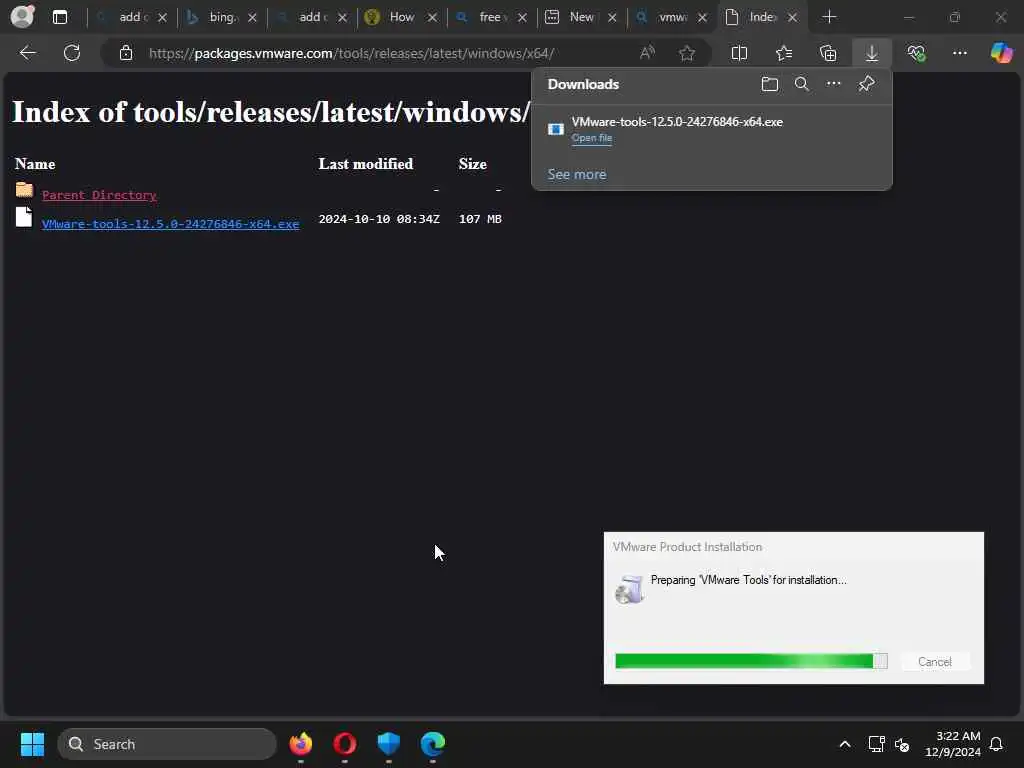Screen dimensions: 1024x768
Task: Go back using the back arrow
Action: click(x=28, y=53)
